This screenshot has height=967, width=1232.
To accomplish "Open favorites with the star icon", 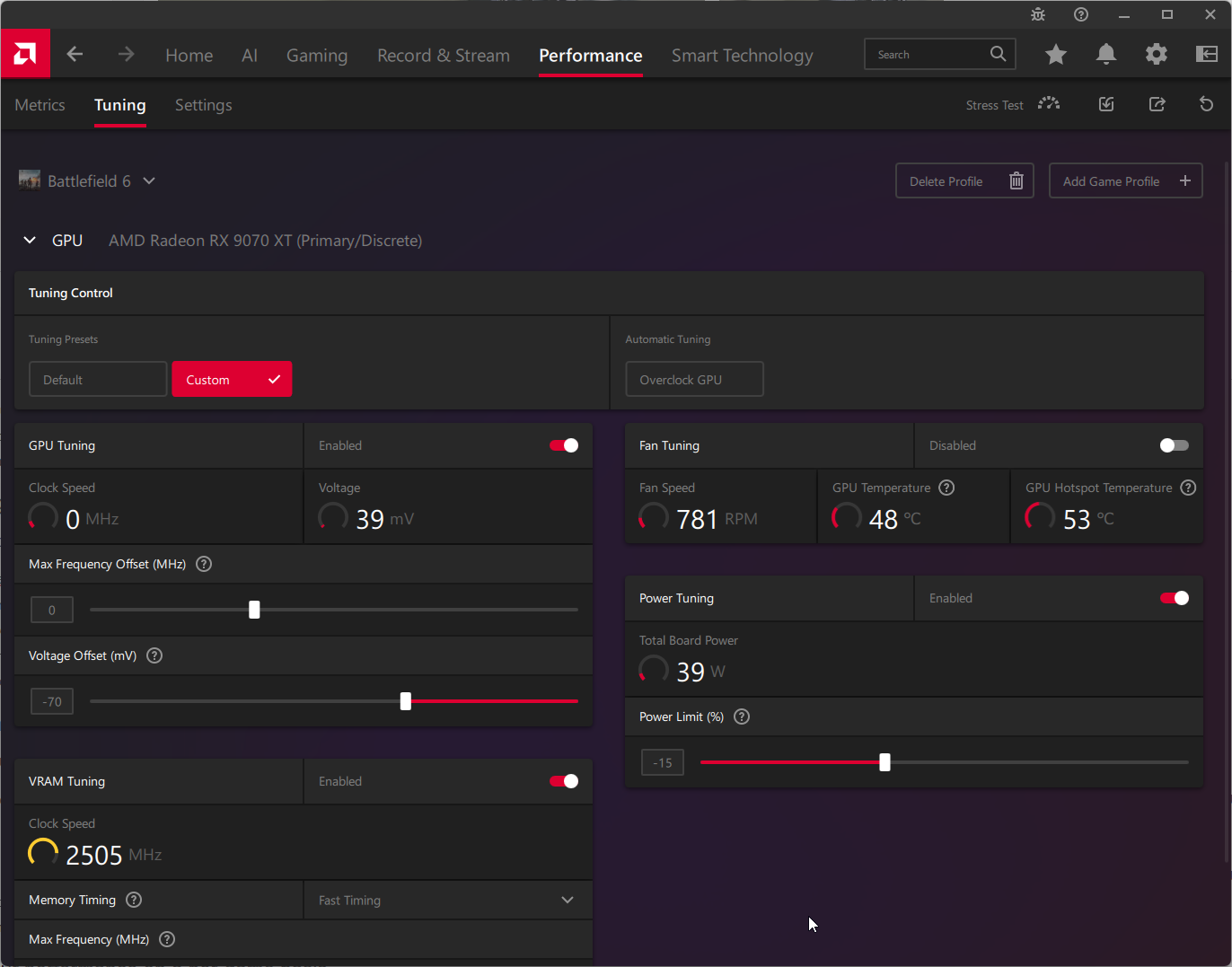I will pyautogui.click(x=1056, y=55).
